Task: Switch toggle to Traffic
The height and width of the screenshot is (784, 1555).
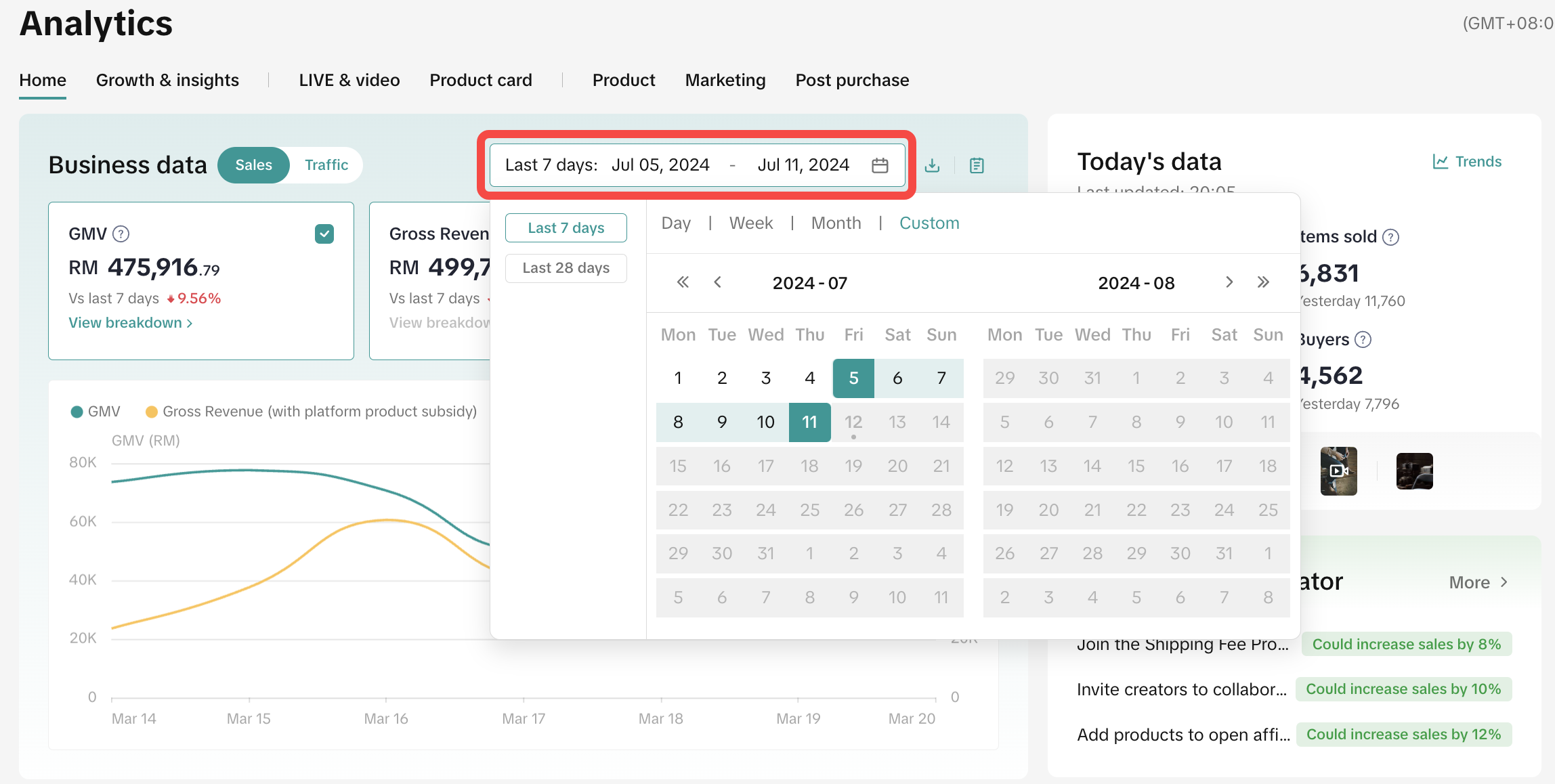Action: (x=326, y=165)
